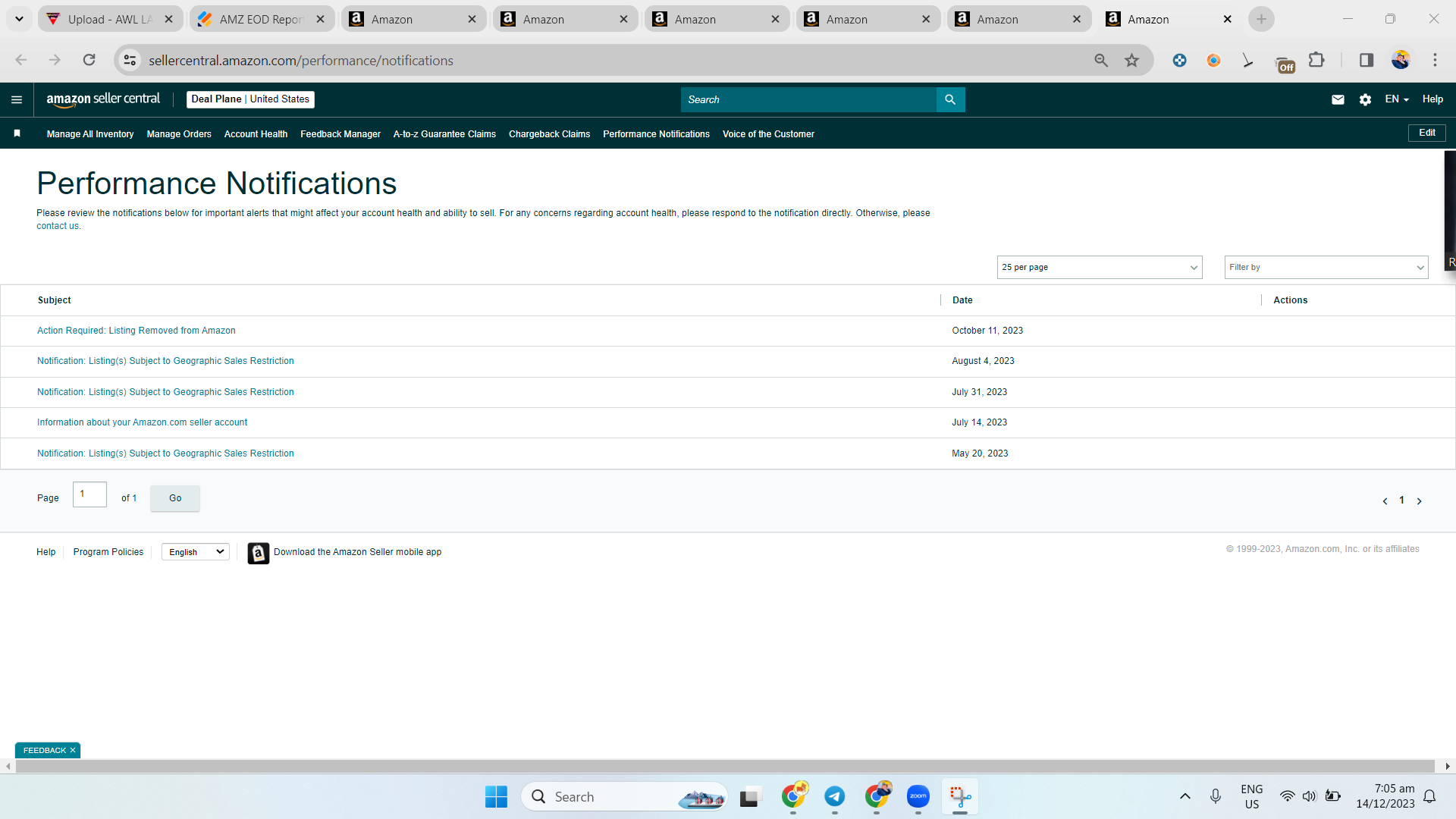Reload the page using the browser refresh icon
Viewport: 1456px width, 819px height.
89,60
